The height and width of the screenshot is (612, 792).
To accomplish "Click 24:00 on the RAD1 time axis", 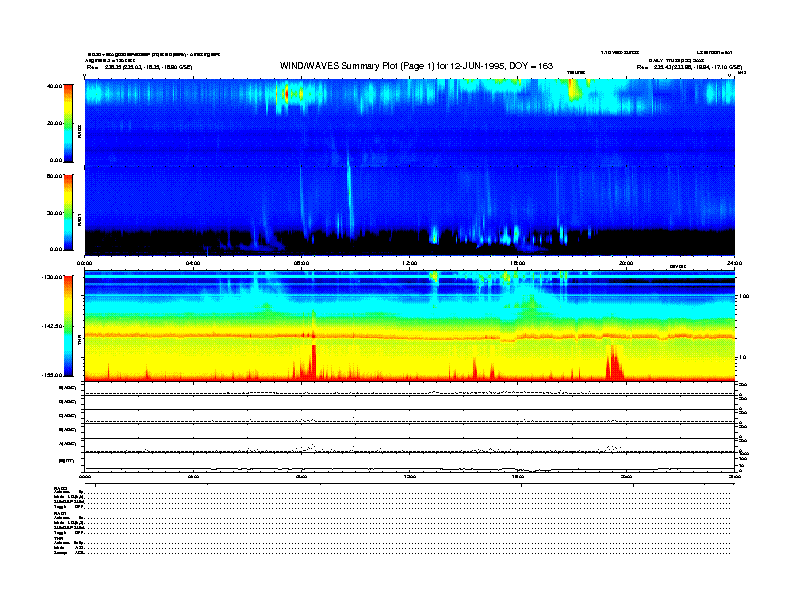I will click(733, 263).
